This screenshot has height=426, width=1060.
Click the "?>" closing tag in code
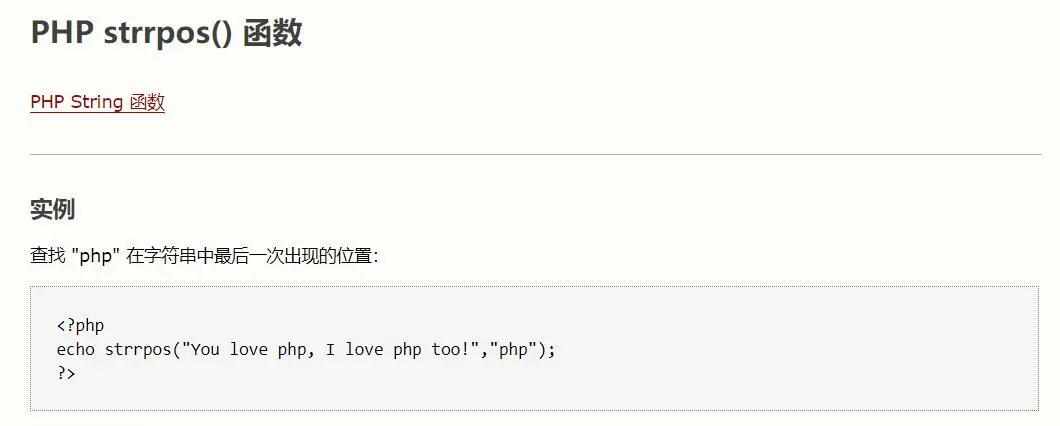(66, 373)
